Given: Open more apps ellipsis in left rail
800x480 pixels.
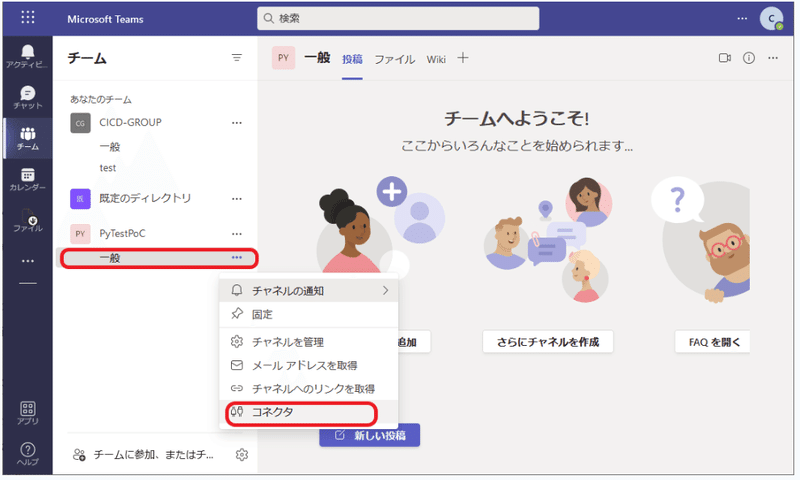Looking at the screenshot, I should pos(28,261).
